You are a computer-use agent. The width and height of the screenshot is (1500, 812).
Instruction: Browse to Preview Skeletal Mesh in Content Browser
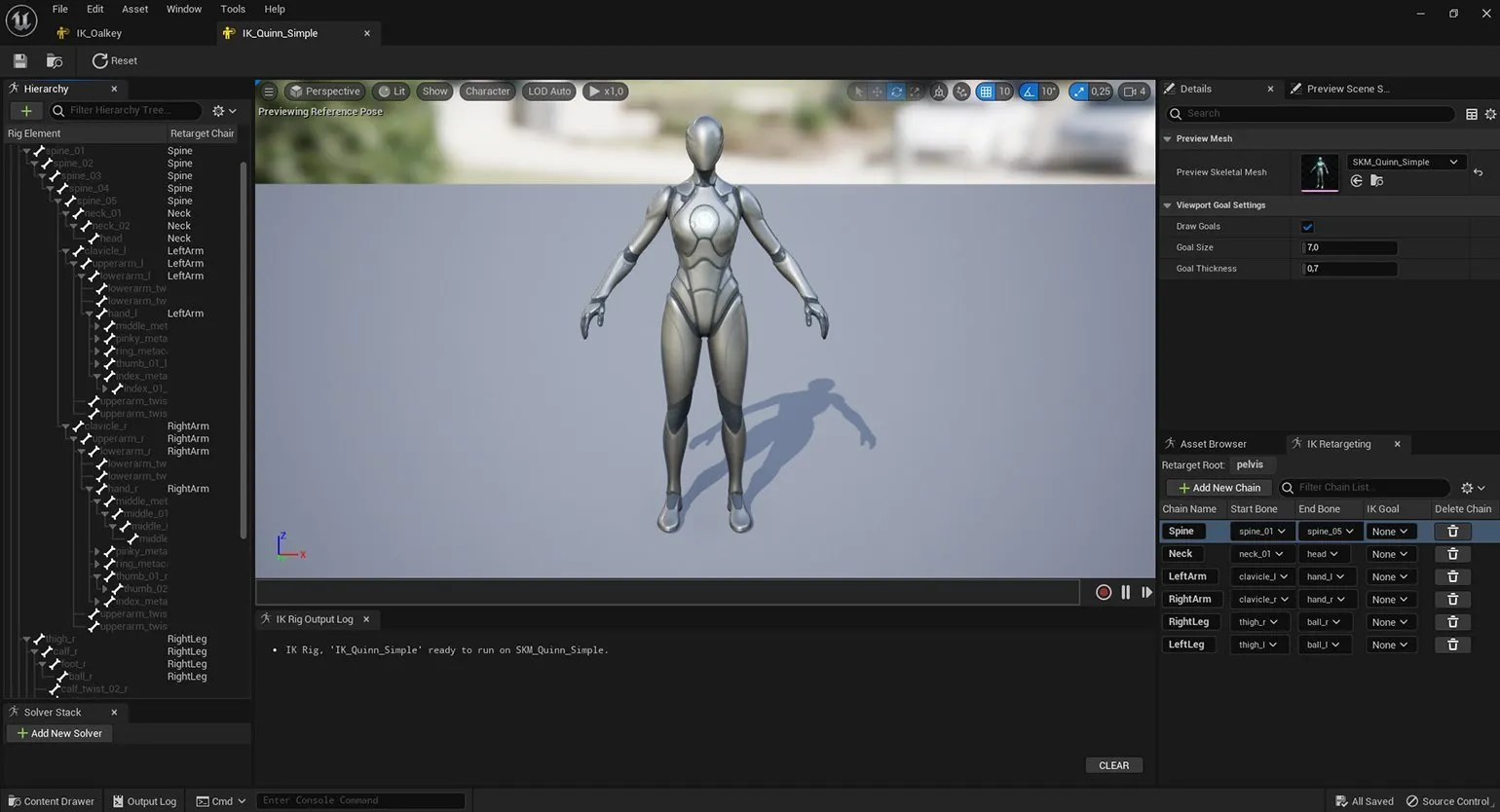(1377, 181)
